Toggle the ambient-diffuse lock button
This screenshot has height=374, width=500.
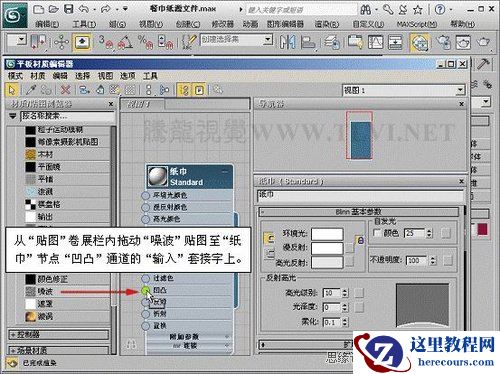coord(360,240)
